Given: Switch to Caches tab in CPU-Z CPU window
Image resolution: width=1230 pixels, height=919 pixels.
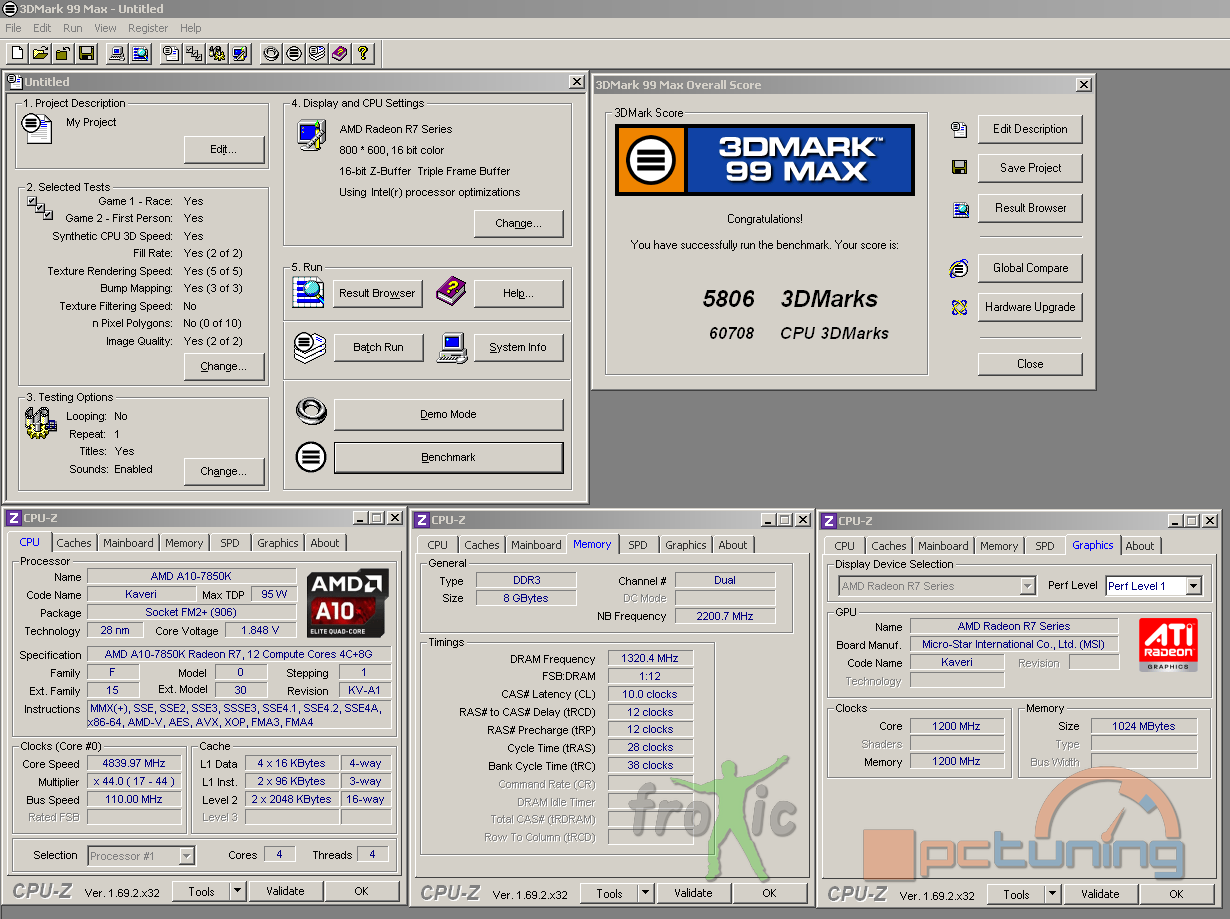Looking at the screenshot, I should (x=74, y=543).
